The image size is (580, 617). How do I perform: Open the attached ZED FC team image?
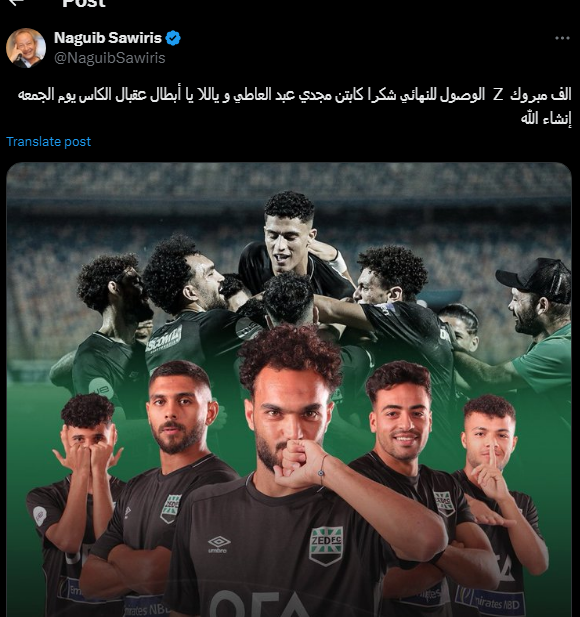click(289, 390)
